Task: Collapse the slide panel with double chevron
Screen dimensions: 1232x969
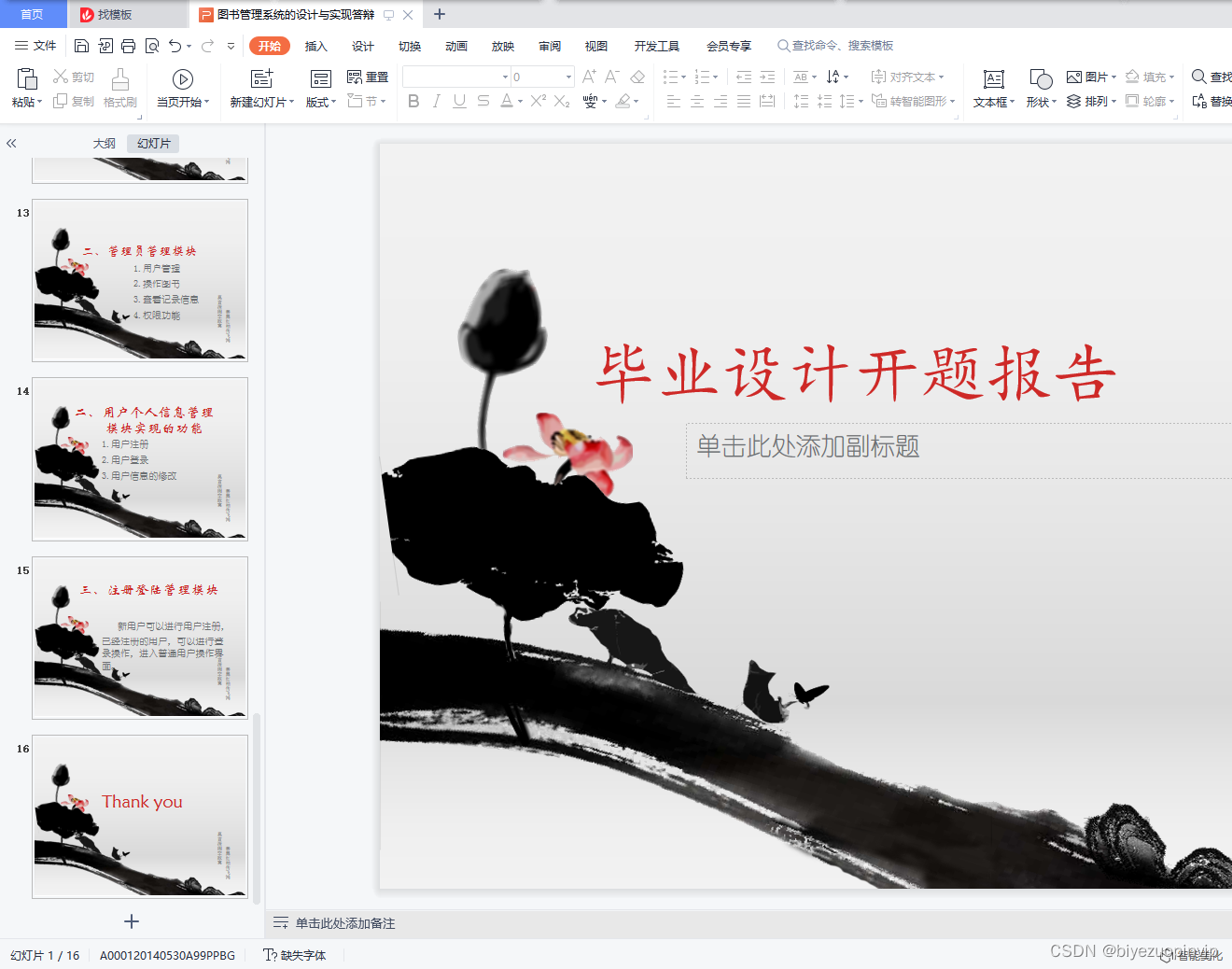Action: coord(11,144)
